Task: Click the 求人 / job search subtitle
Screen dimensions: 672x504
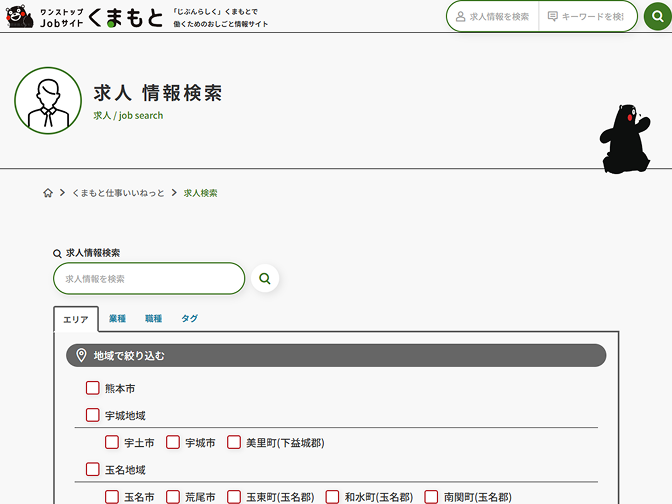Action: tap(128, 115)
